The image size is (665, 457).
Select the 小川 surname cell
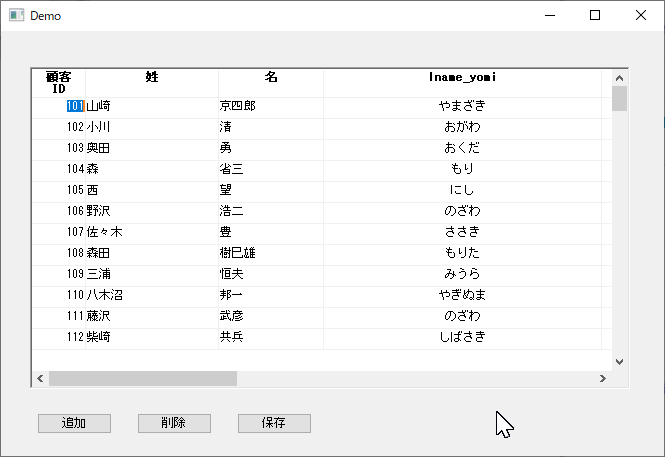[x=152, y=127]
